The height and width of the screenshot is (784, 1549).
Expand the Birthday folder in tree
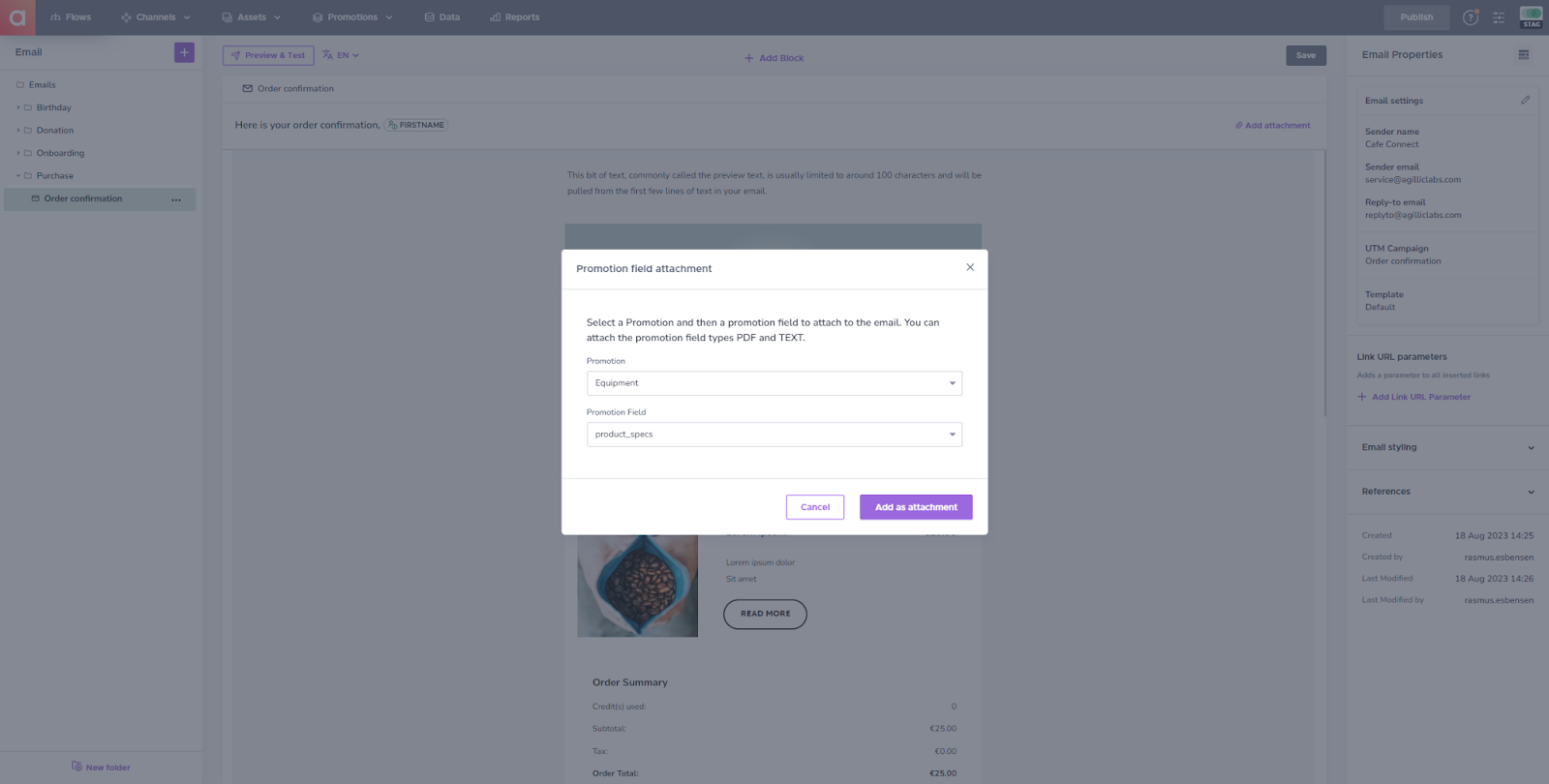click(17, 107)
